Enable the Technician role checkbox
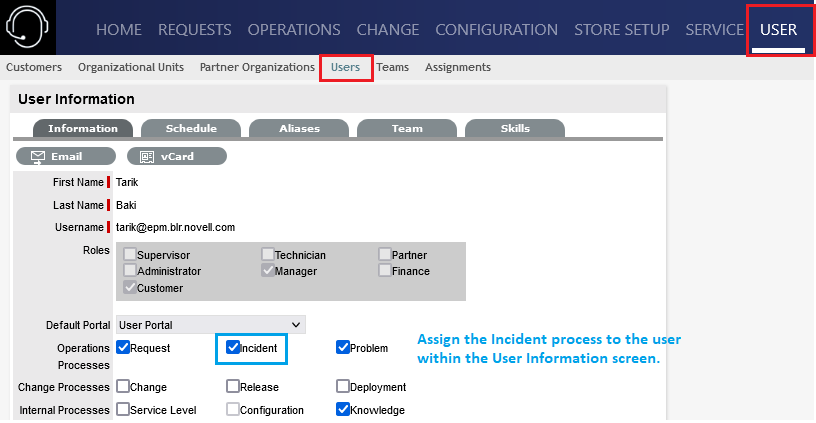The width and height of the screenshot is (816, 423). tap(268, 255)
